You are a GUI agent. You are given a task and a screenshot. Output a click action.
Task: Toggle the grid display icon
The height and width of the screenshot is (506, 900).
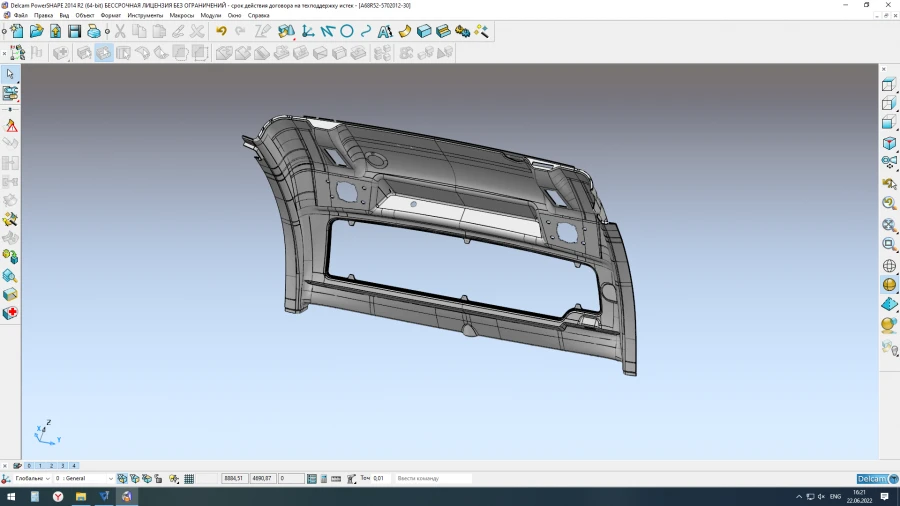click(x=189, y=479)
